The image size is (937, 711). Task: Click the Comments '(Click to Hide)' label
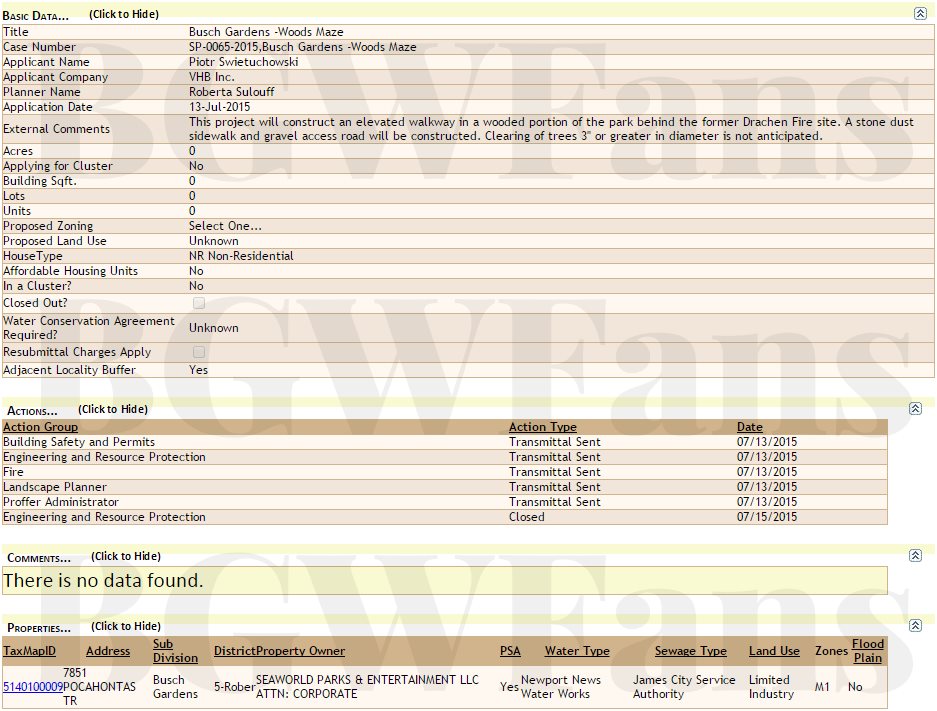(x=126, y=556)
